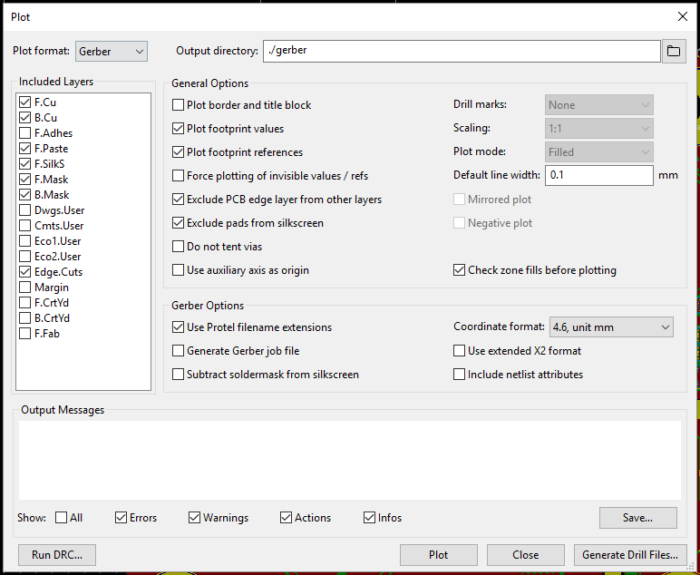
Task: Enable the F.Adhes layer
Action: [x=25, y=133]
